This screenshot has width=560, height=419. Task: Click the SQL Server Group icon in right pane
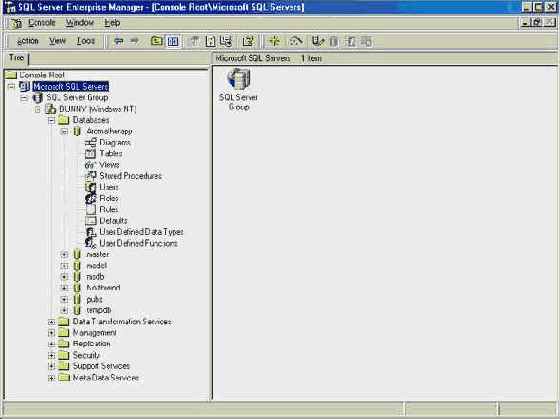tap(239, 78)
